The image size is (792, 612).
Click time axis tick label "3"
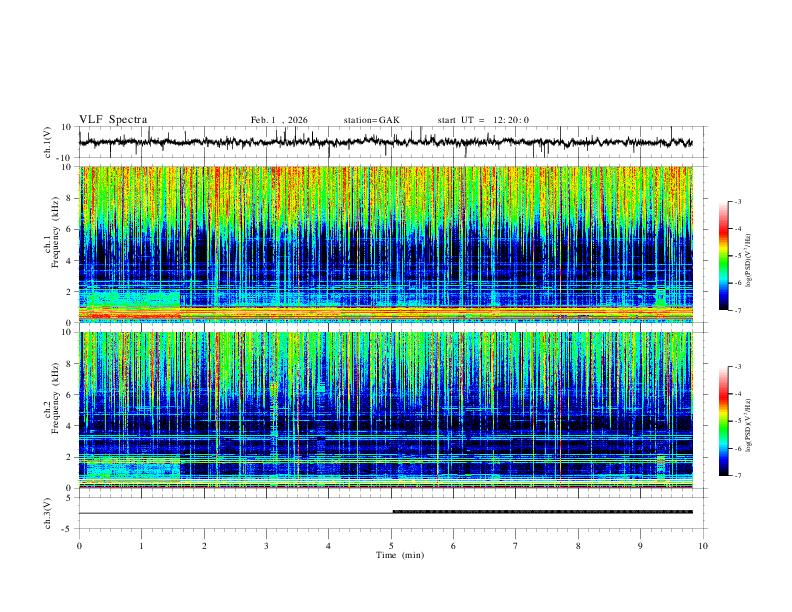pyautogui.click(x=266, y=546)
